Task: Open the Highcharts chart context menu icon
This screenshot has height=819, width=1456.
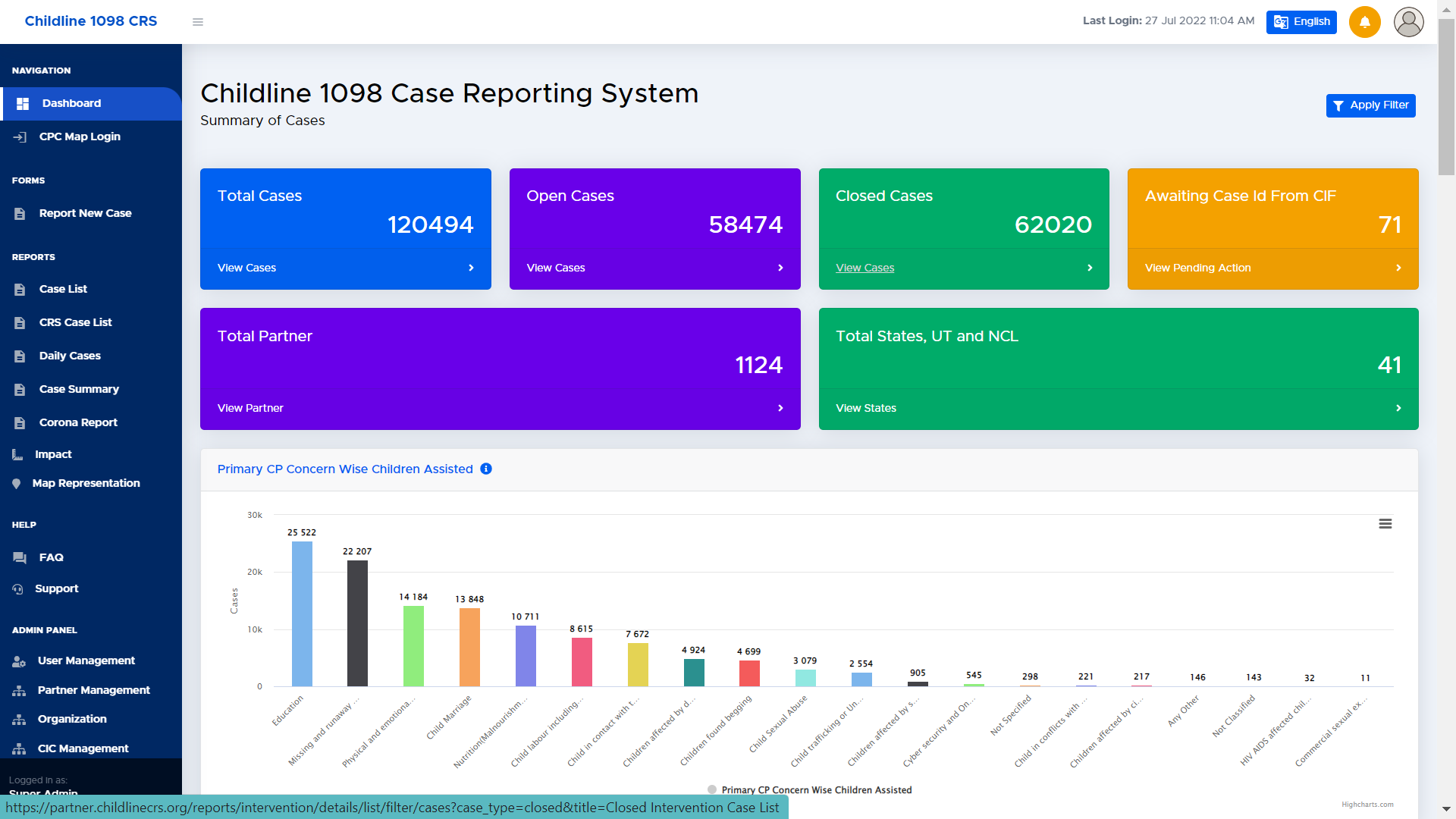Action: 1385,524
